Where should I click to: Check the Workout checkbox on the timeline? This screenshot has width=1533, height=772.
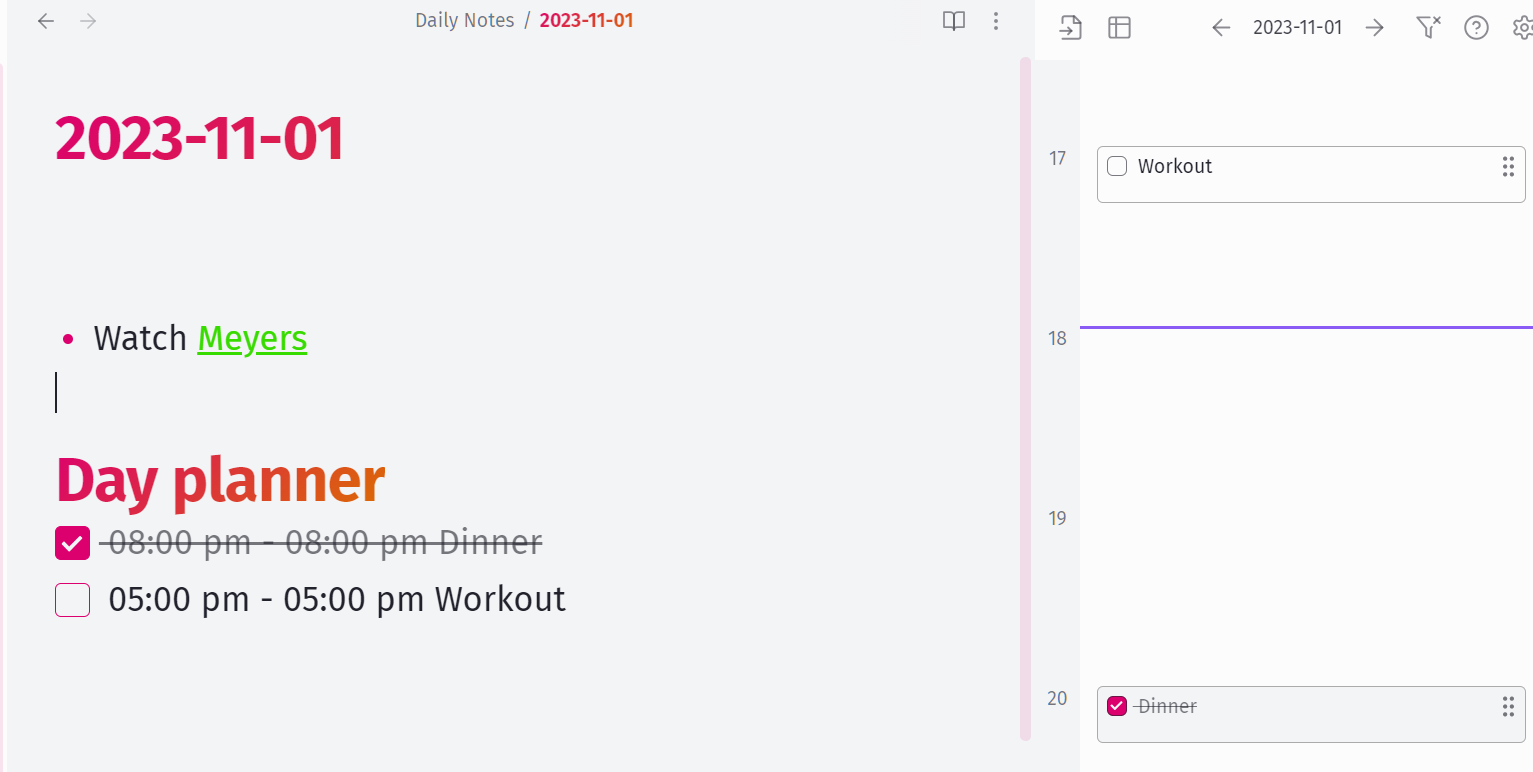click(x=1117, y=166)
